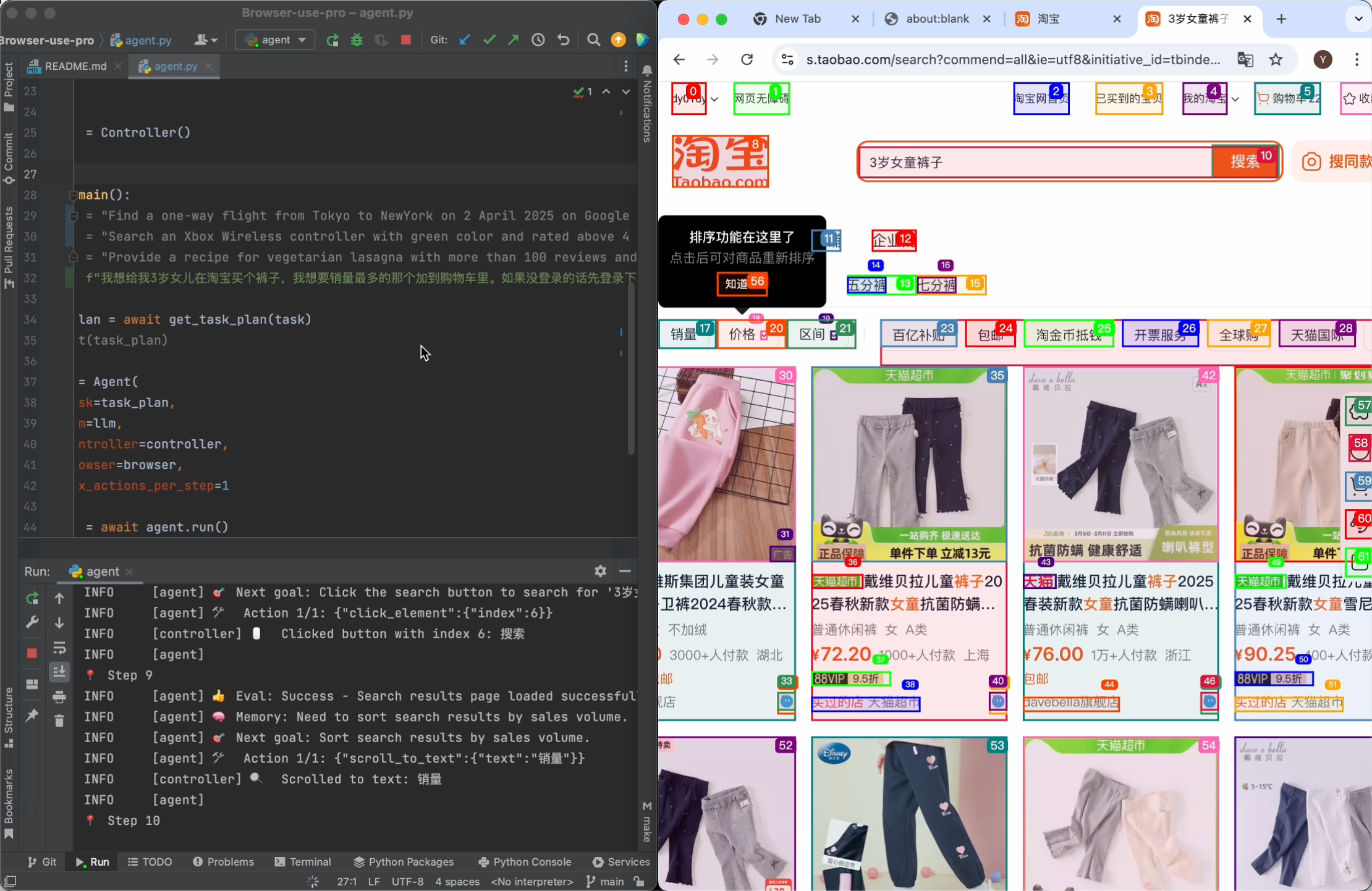Start debugging with the bug icon
Image resolution: width=1372 pixels, height=891 pixels.
pyautogui.click(x=357, y=39)
